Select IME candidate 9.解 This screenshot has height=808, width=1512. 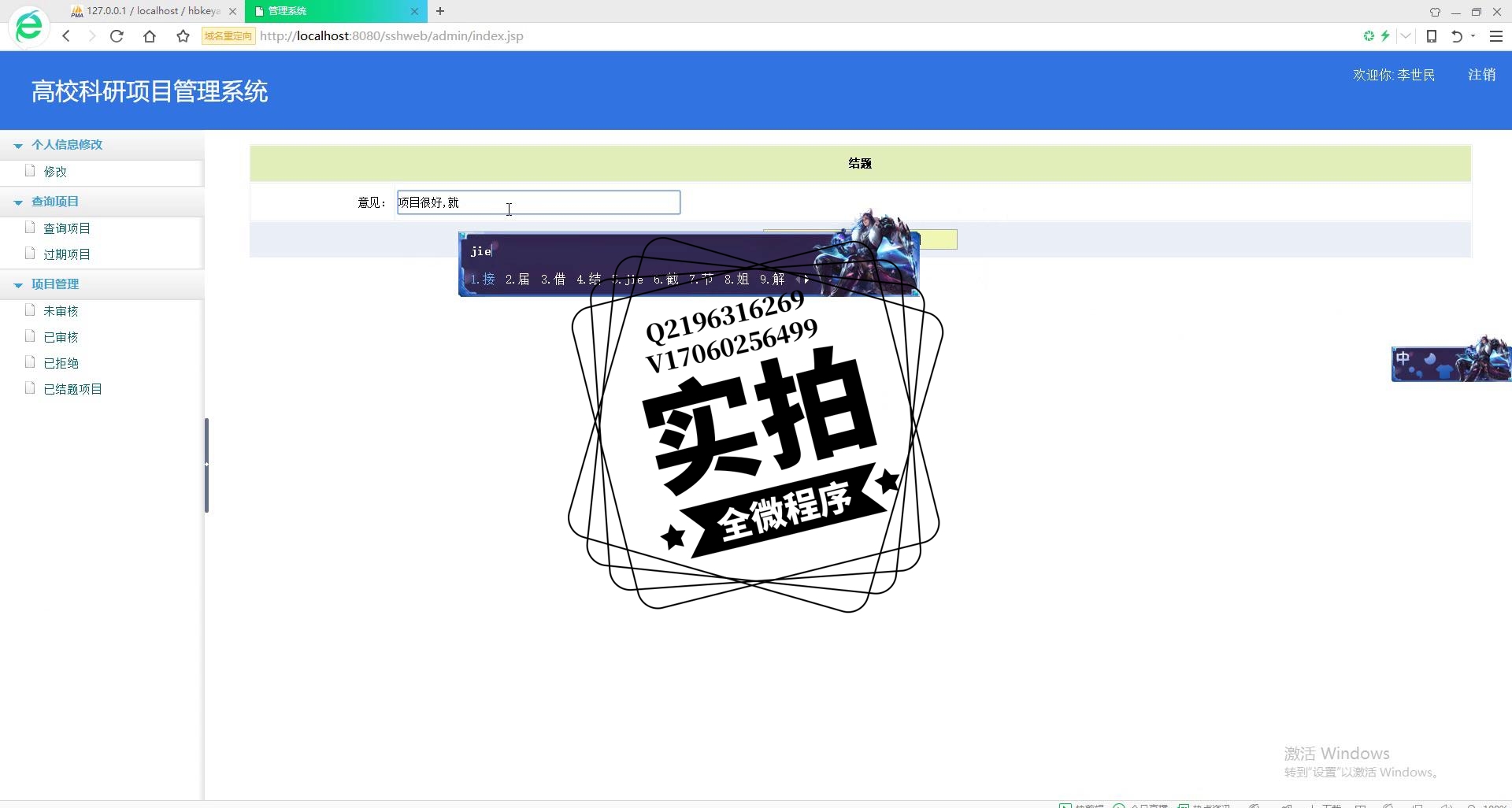tap(772, 279)
